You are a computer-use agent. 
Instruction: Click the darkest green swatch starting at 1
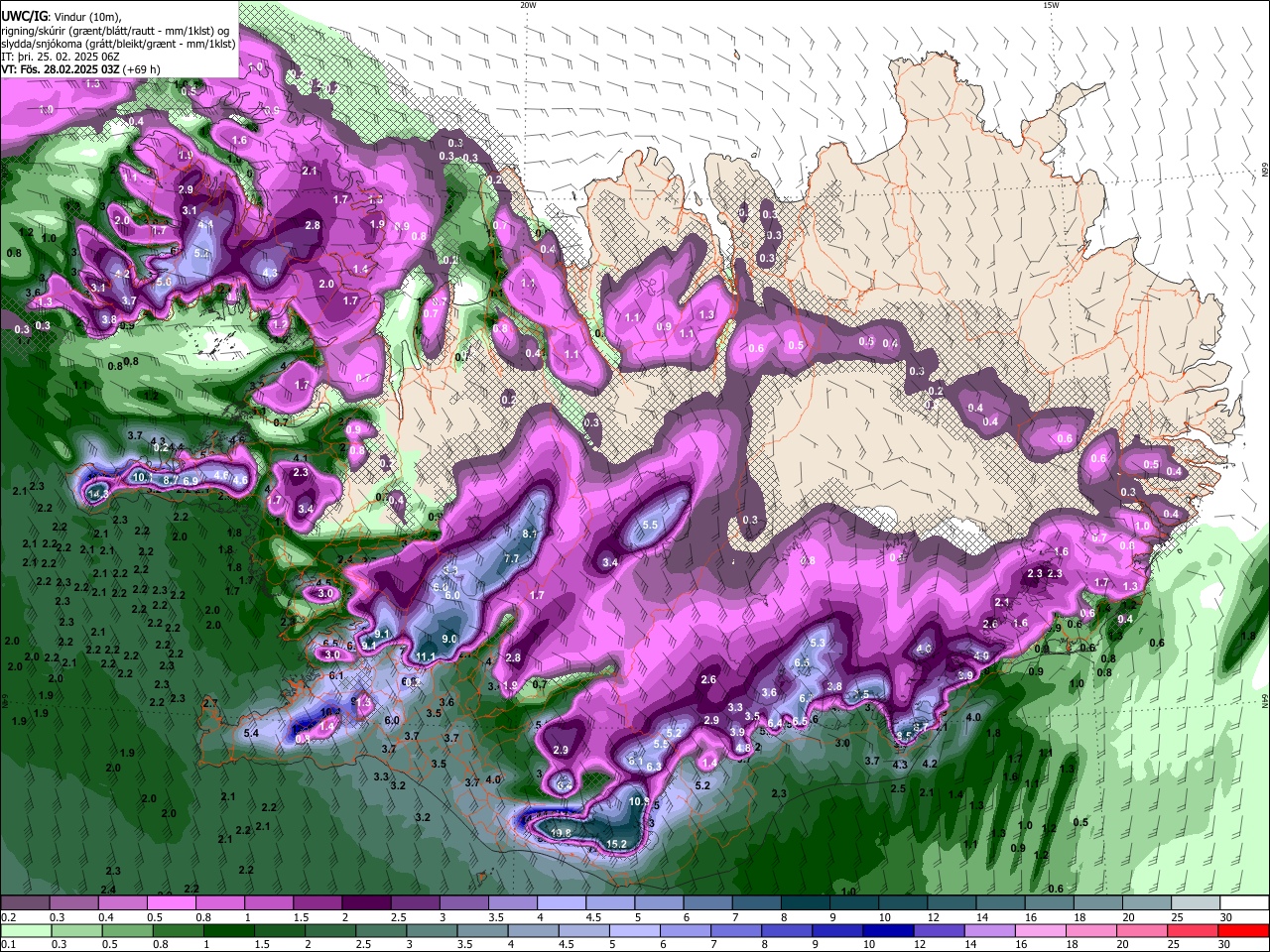[x=227, y=930]
